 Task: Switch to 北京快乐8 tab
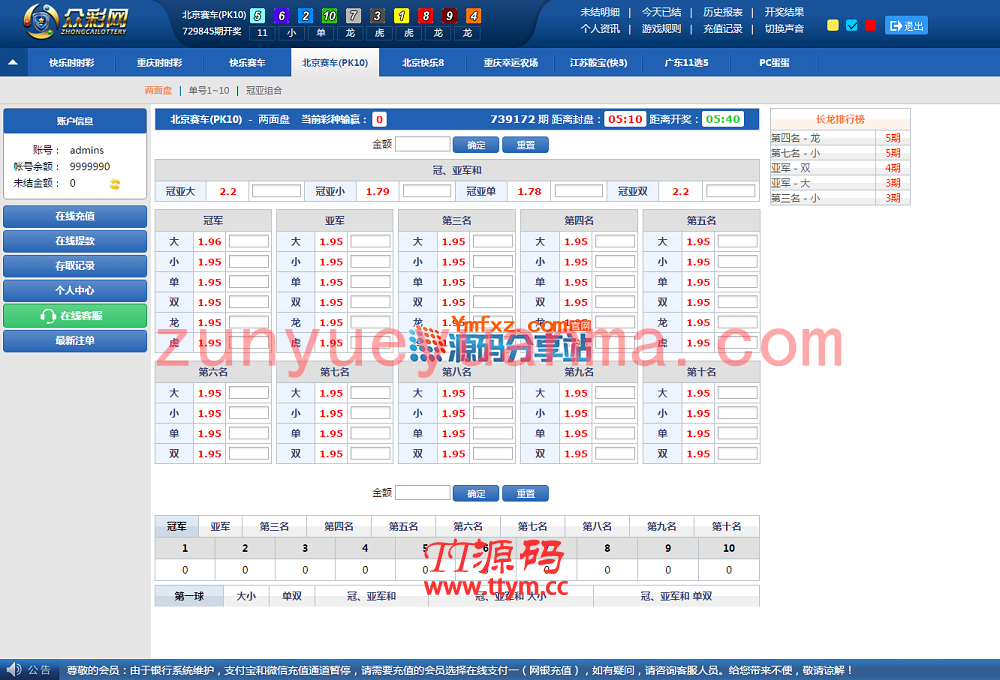pos(423,63)
